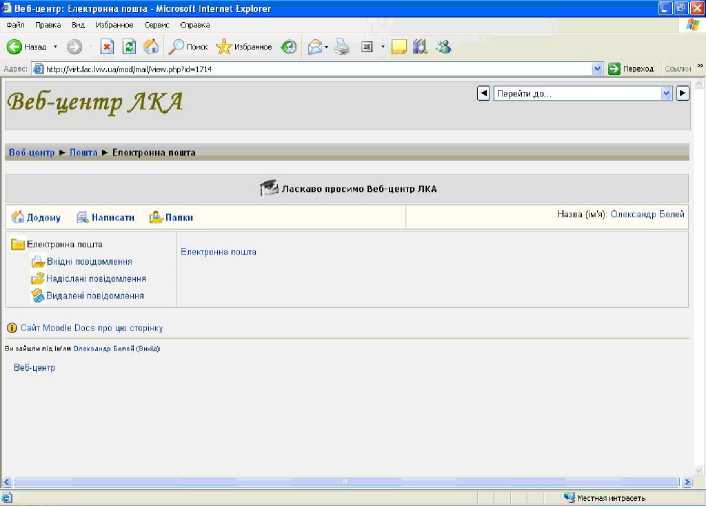
Task: Open the Back button history dropdown arrow
Action: pyautogui.click(x=55, y=46)
